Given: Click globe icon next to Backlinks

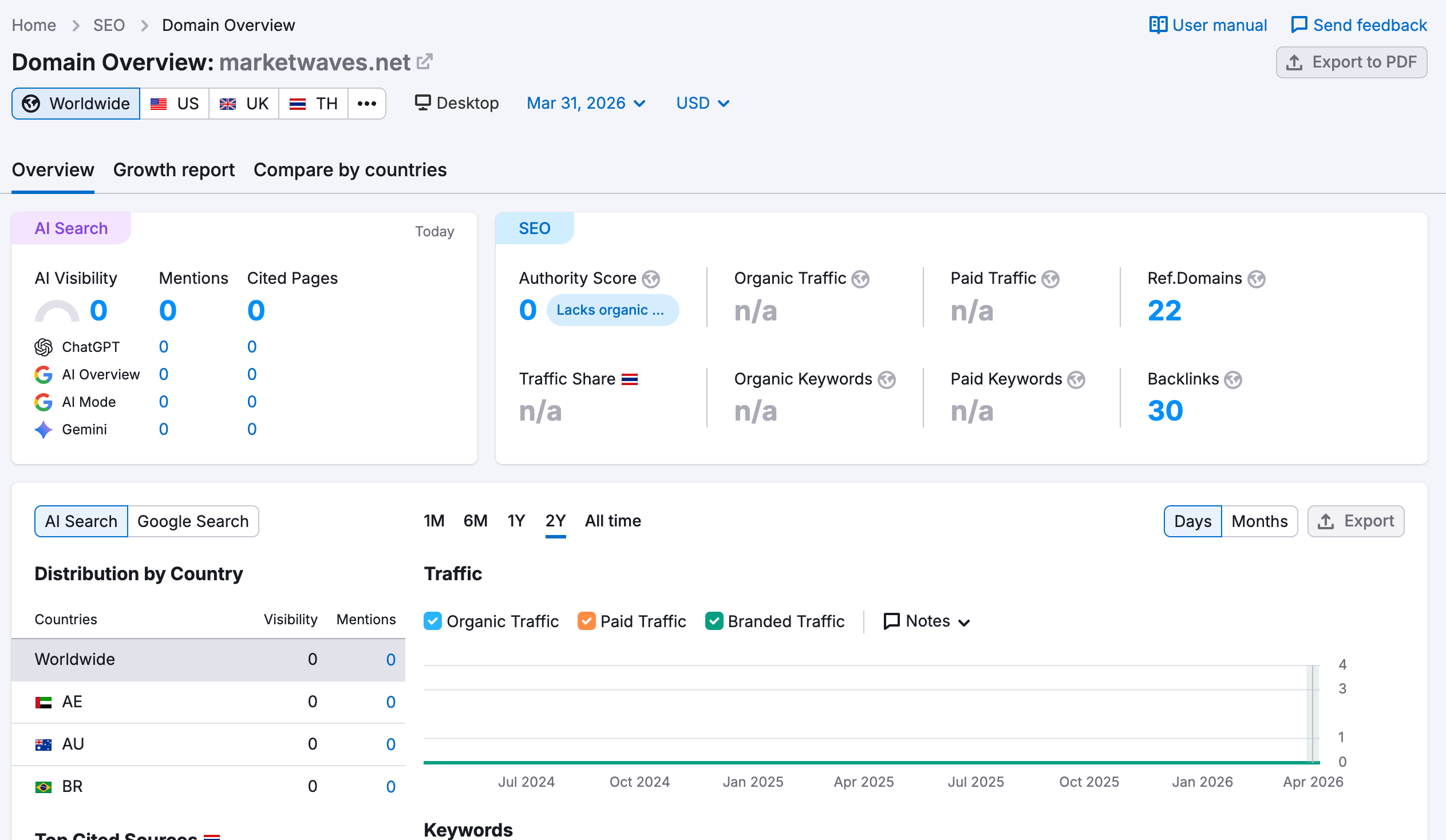Looking at the screenshot, I should pyautogui.click(x=1232, y=379).
